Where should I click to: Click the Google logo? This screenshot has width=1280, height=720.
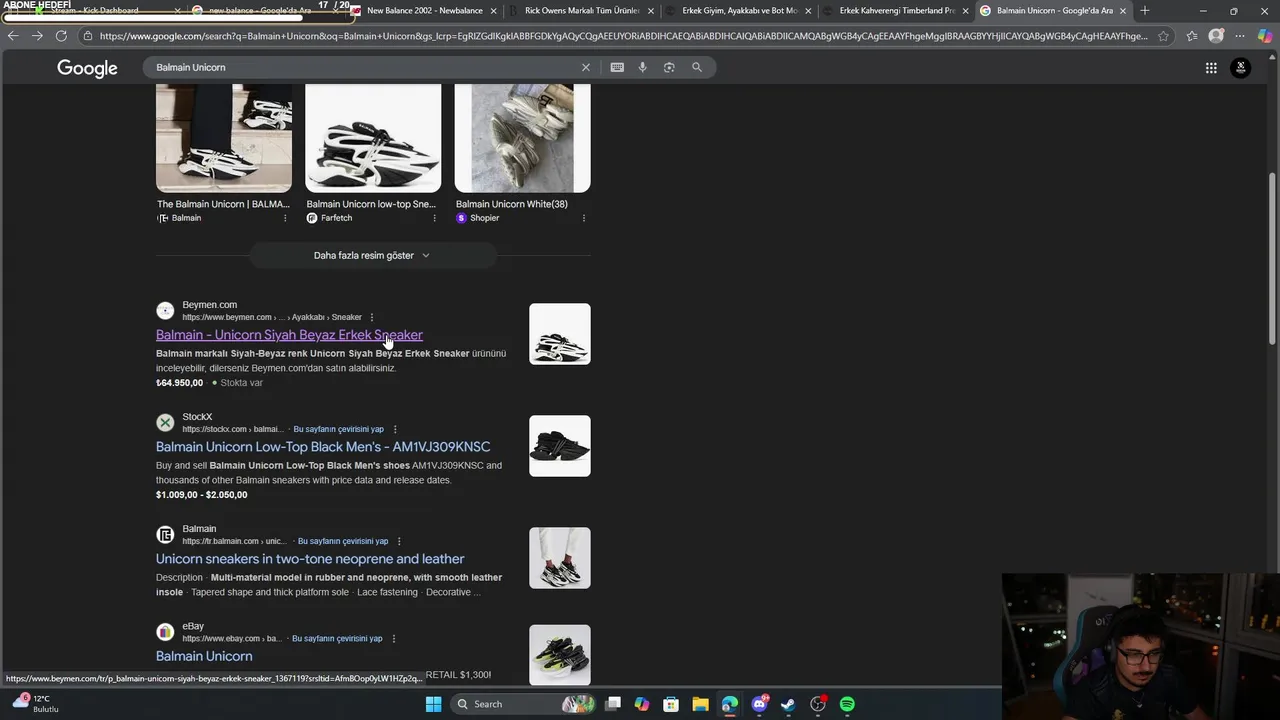pyautogui.click(x=87, y=68)
